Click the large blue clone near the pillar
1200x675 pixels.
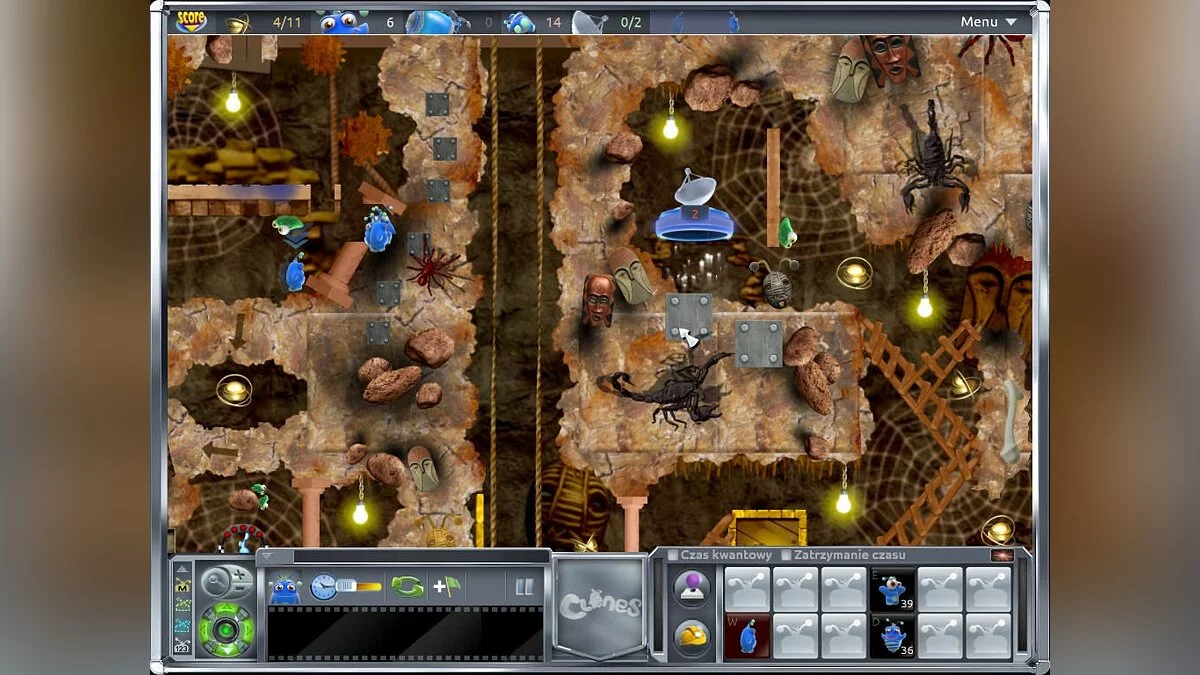pyautogui.click(x=379, y=230)
